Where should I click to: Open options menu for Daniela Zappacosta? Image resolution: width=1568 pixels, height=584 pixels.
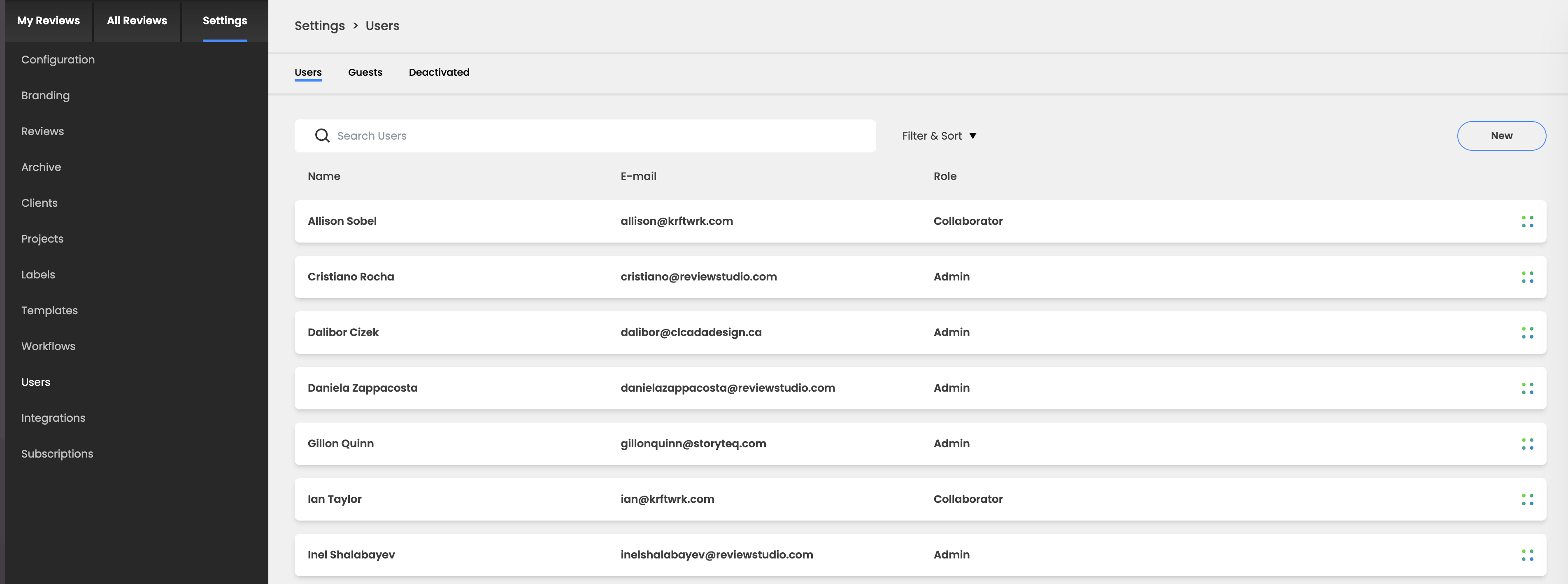[1527, 388]
